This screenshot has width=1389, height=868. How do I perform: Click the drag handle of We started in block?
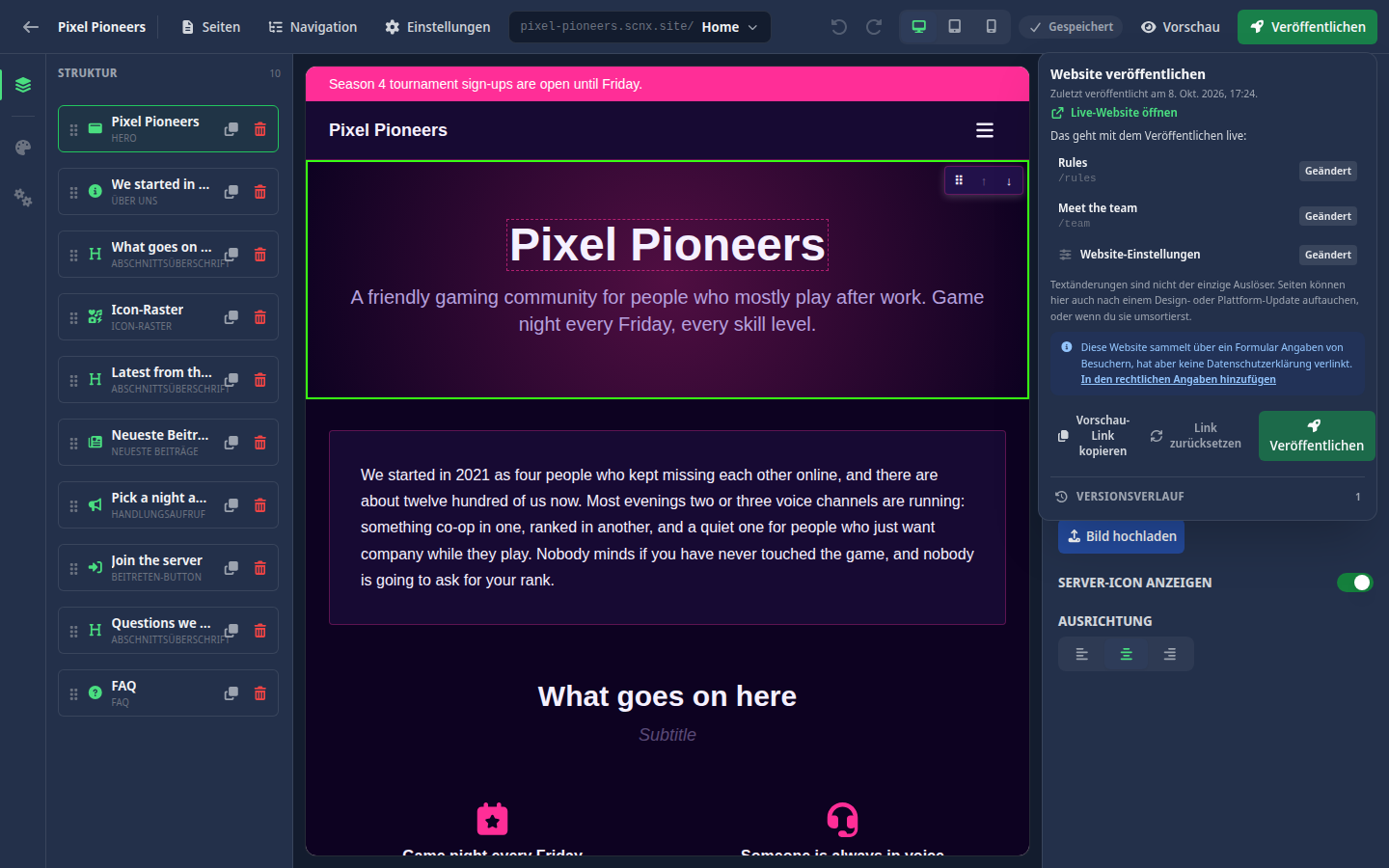click(x=74, y=192)
